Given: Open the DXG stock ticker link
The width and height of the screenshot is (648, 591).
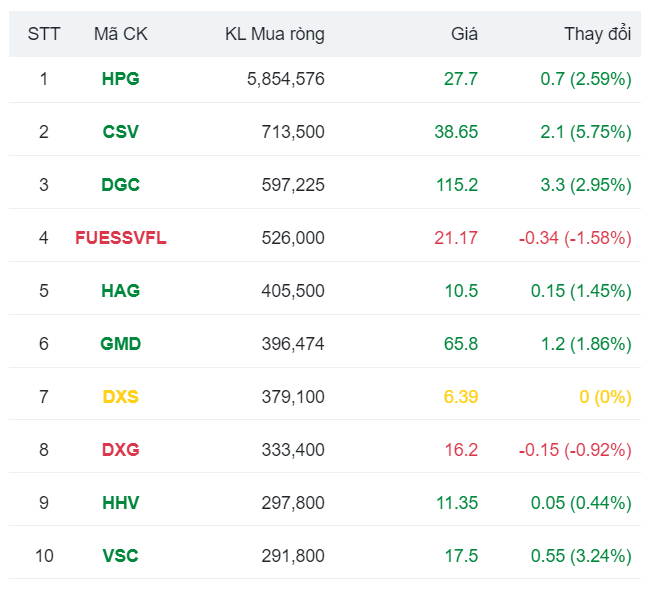Looking at the screenshot, I should point(120,449).
